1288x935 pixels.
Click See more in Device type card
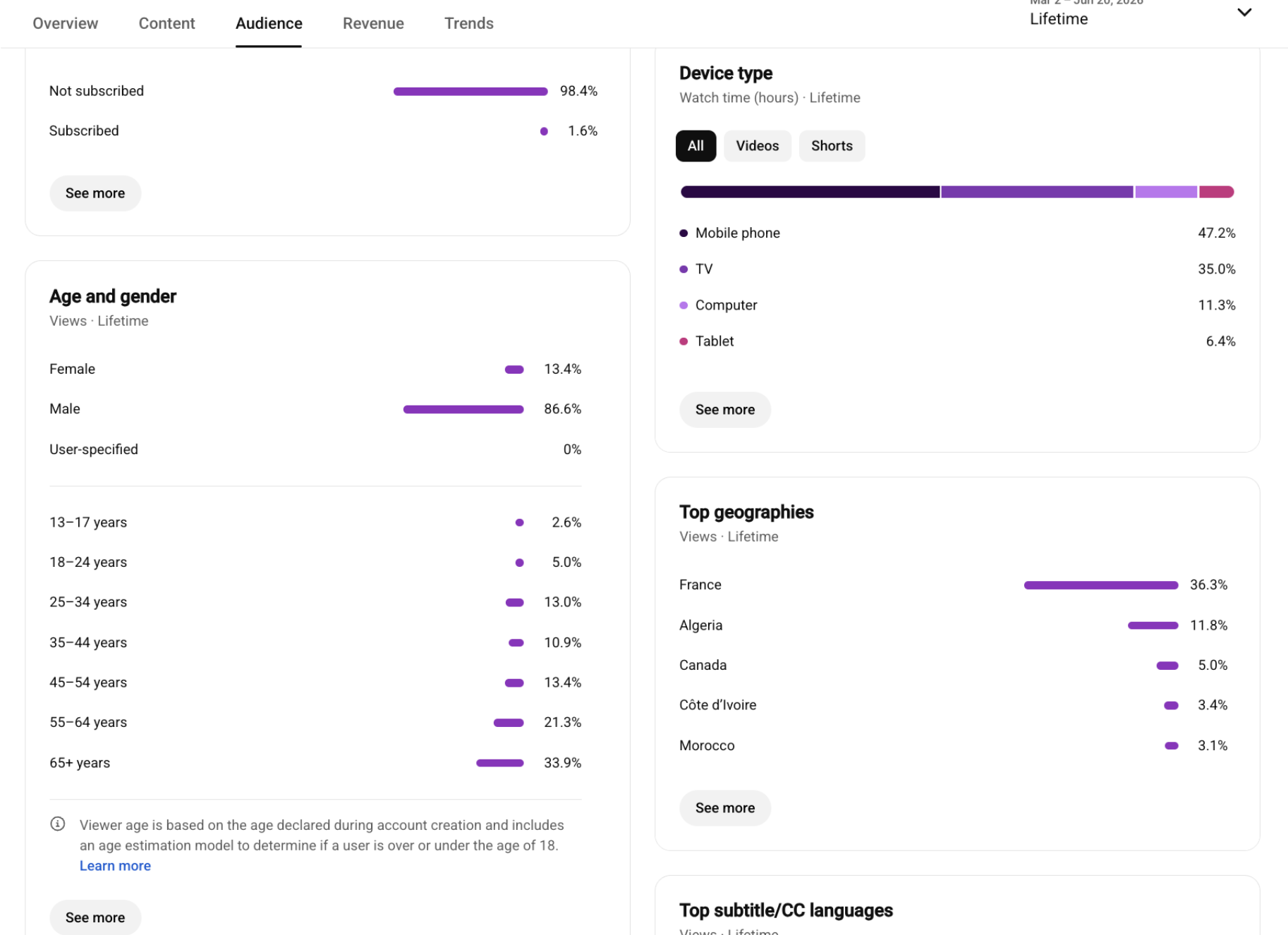pyautogui.click(x=725, y=410)
